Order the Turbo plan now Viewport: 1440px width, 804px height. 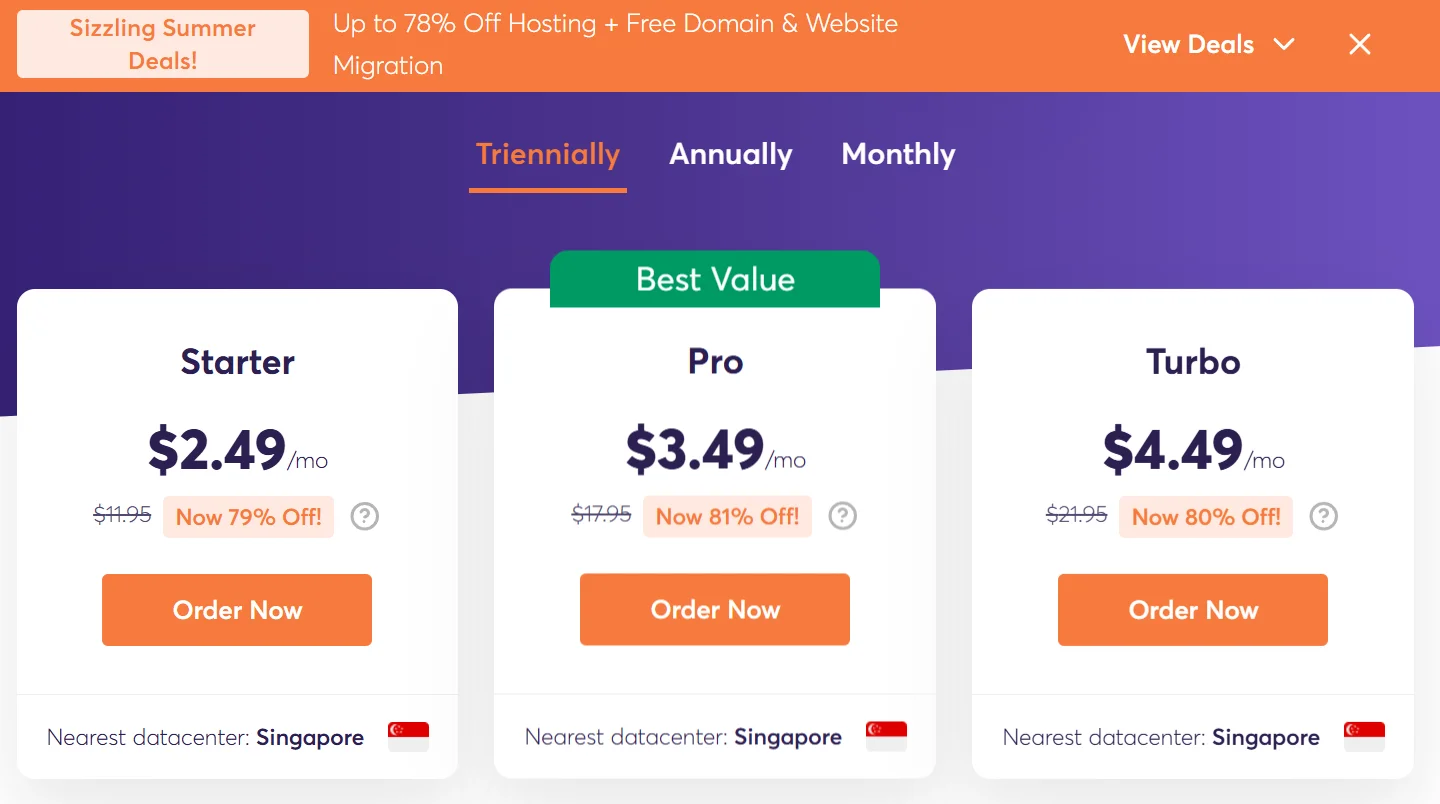pos(1193,610)
